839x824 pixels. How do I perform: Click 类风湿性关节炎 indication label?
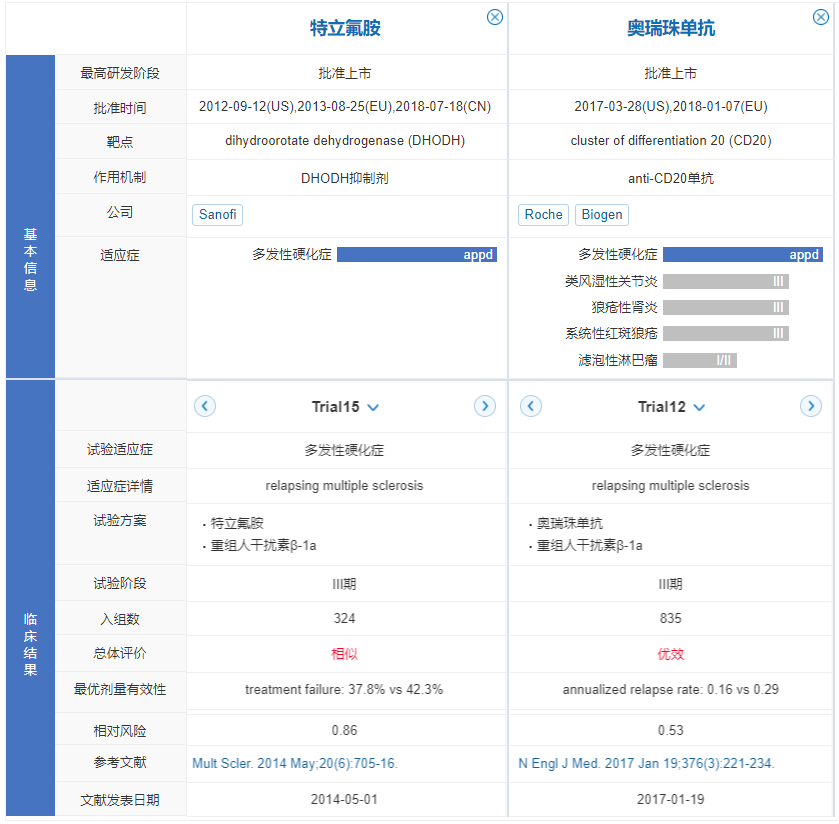coord(611,281)
